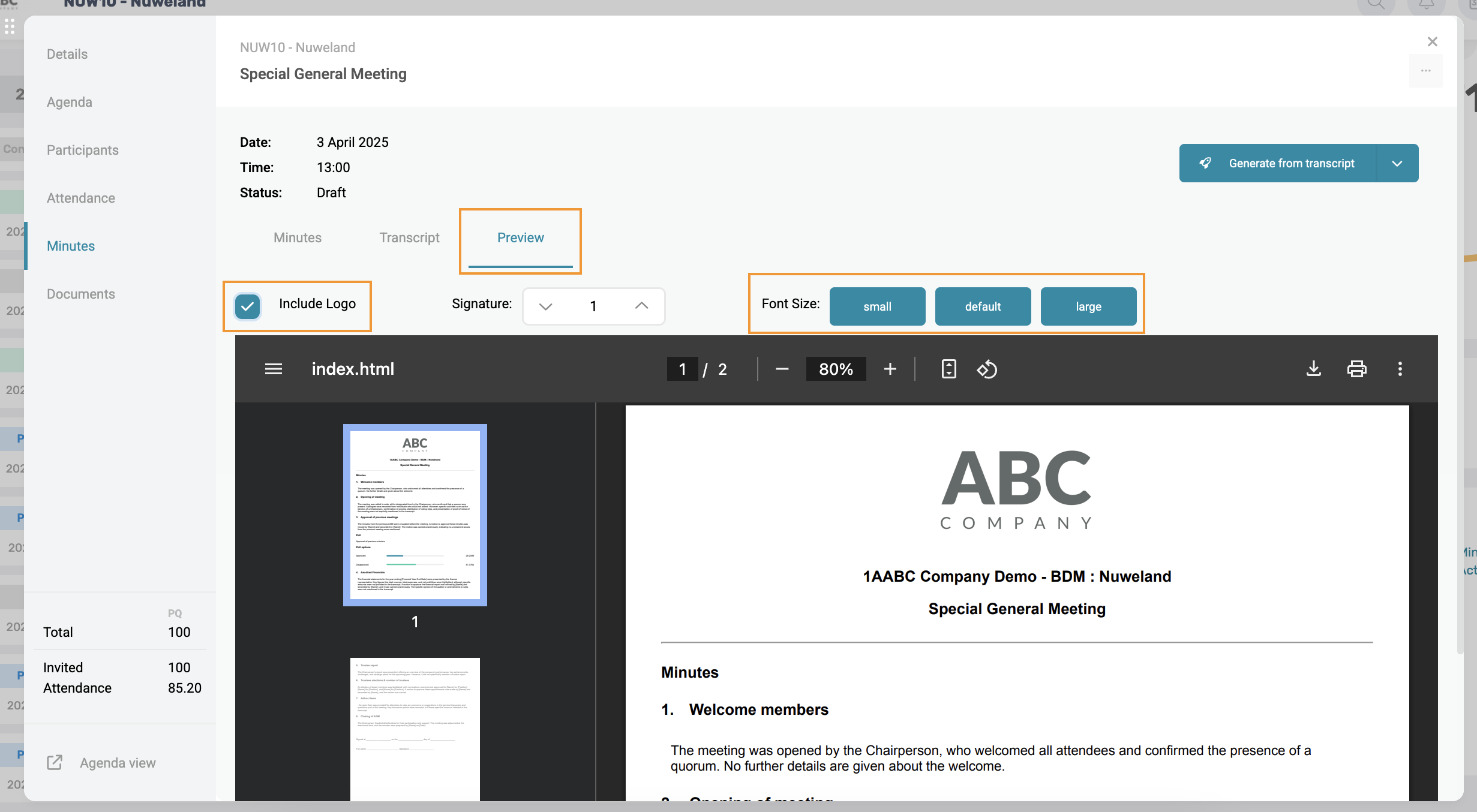Image resolution: width=1477 pixels, height=812 pixels.
Task: Rotate the PDF counterclockwise
Action: [987, 369]
